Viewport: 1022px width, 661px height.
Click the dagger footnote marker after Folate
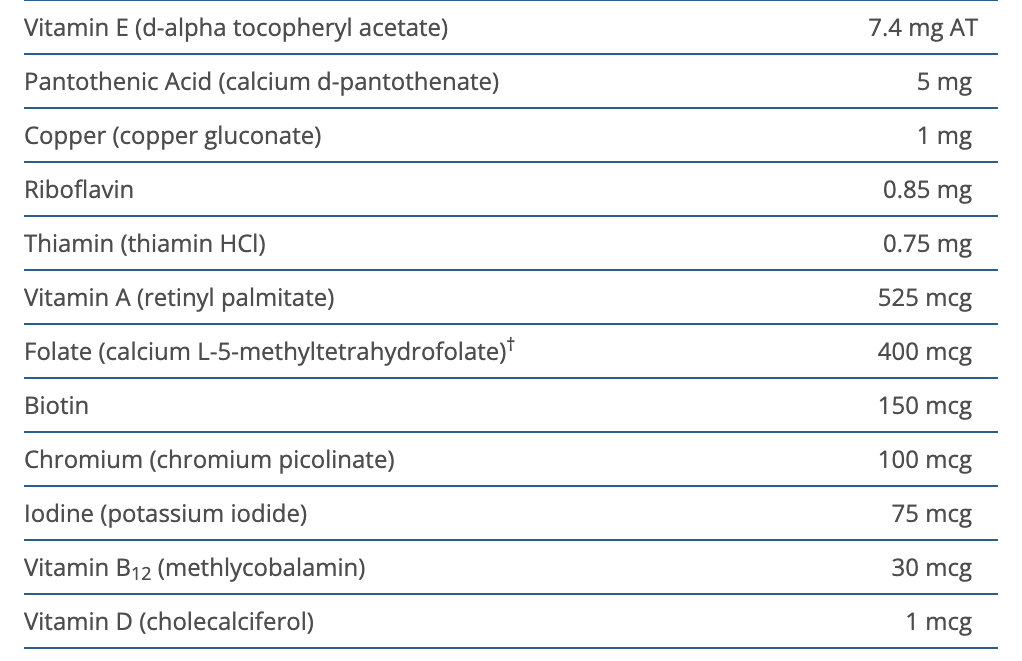point(512,345)
